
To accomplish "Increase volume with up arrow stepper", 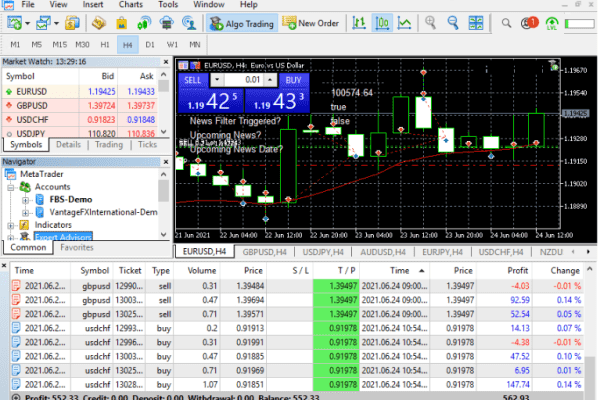I will pyautogui.click(x=270, y=80).
